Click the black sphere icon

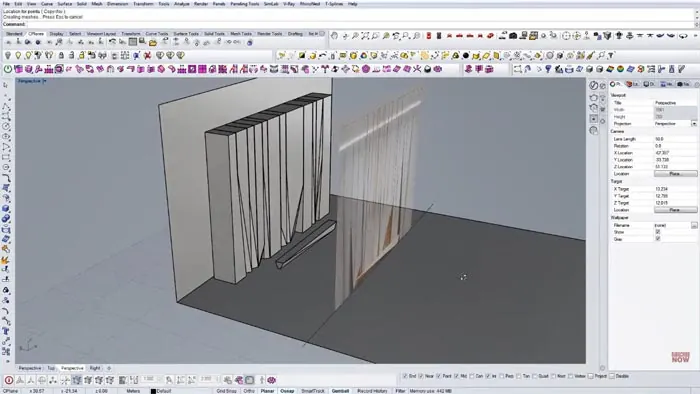[466, 56]
